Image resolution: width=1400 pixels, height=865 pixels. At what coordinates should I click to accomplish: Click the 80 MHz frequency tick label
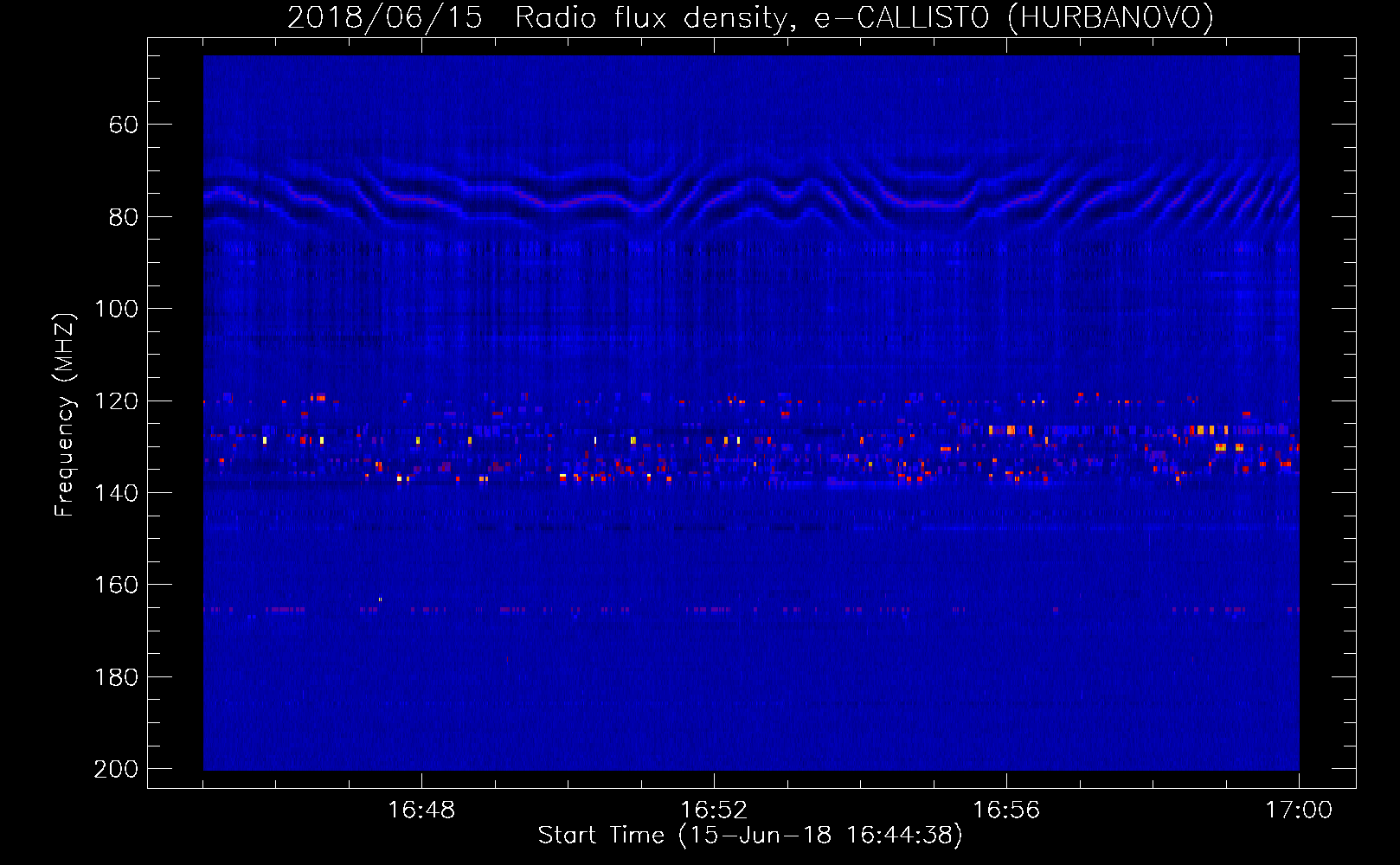click(124, 217)
